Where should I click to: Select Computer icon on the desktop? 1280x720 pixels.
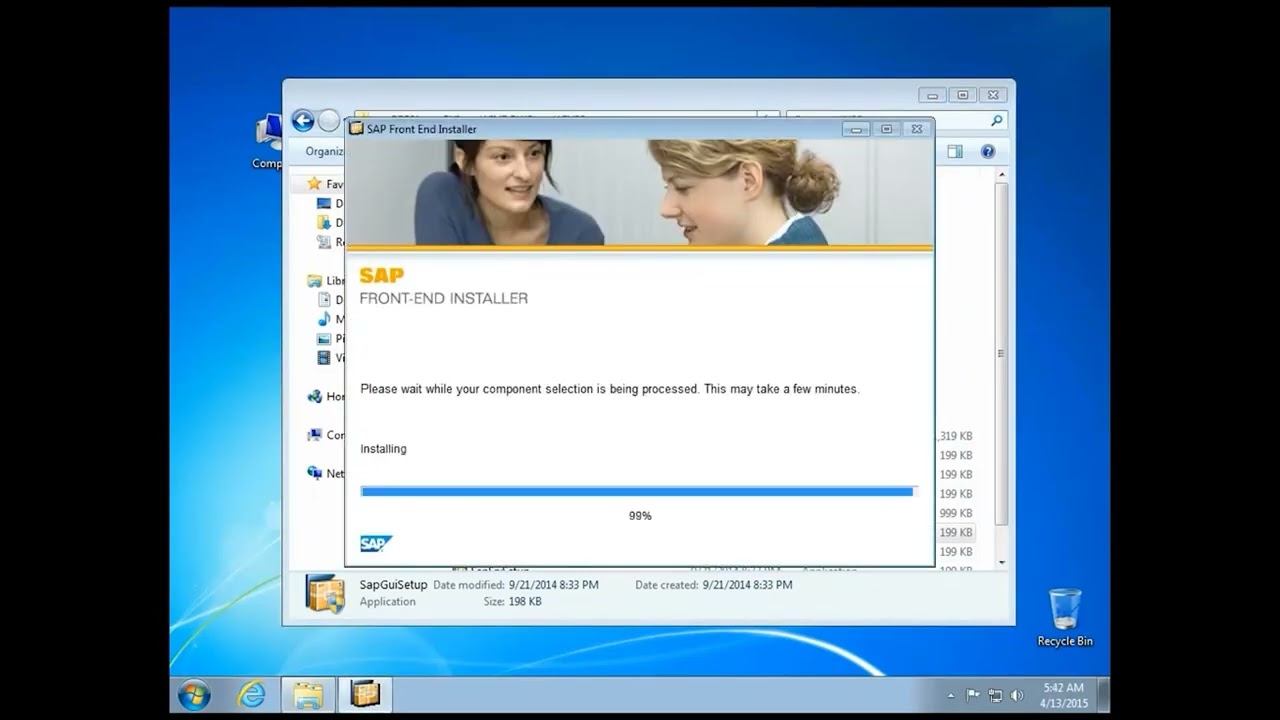click(267, 141)
